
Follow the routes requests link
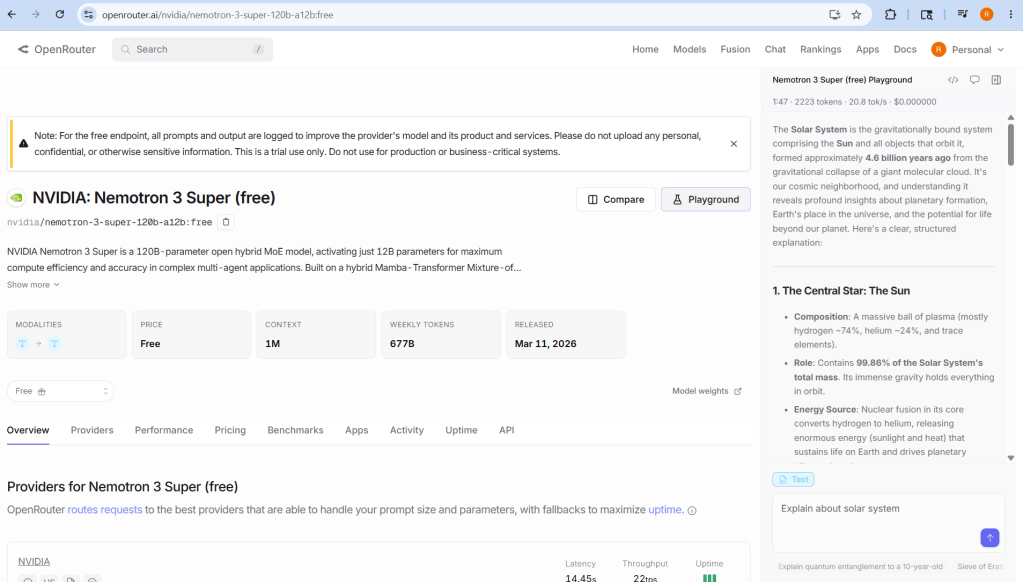tap(104, 510)
